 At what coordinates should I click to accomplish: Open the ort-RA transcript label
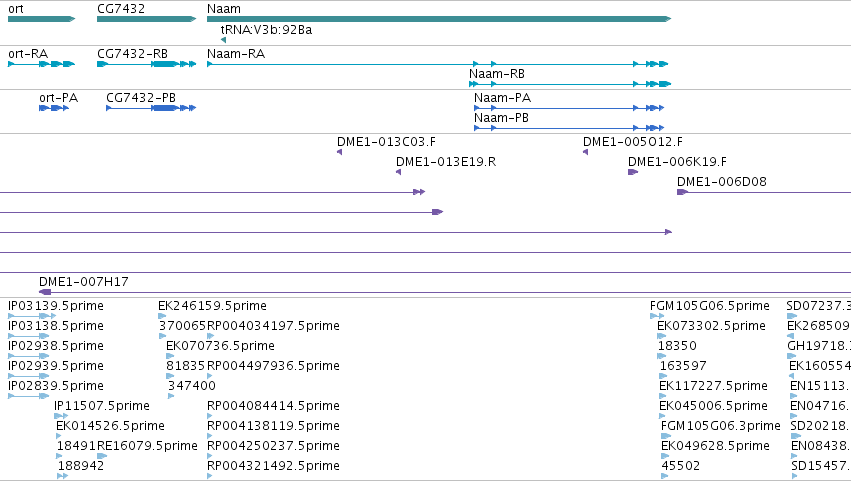pos(28,54)
